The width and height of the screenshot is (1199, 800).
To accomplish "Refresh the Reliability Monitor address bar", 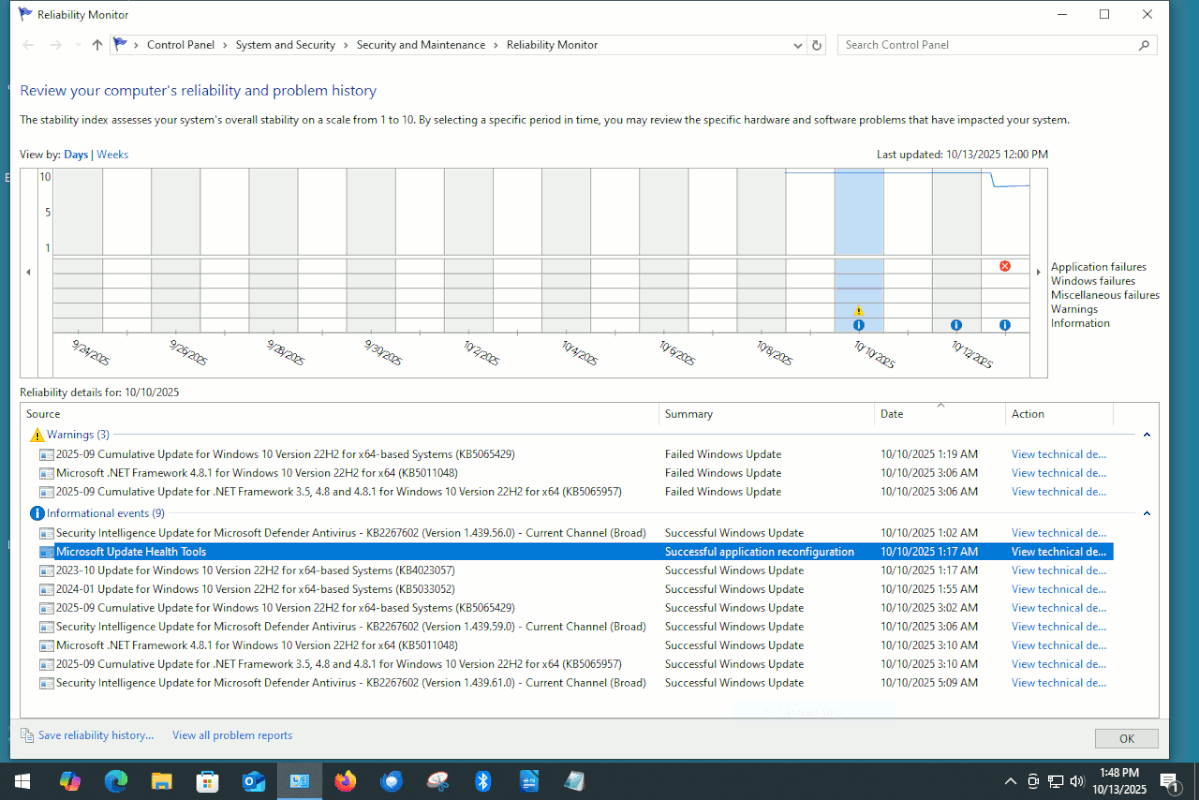I will pyautogui.click(x=817, y=45).
